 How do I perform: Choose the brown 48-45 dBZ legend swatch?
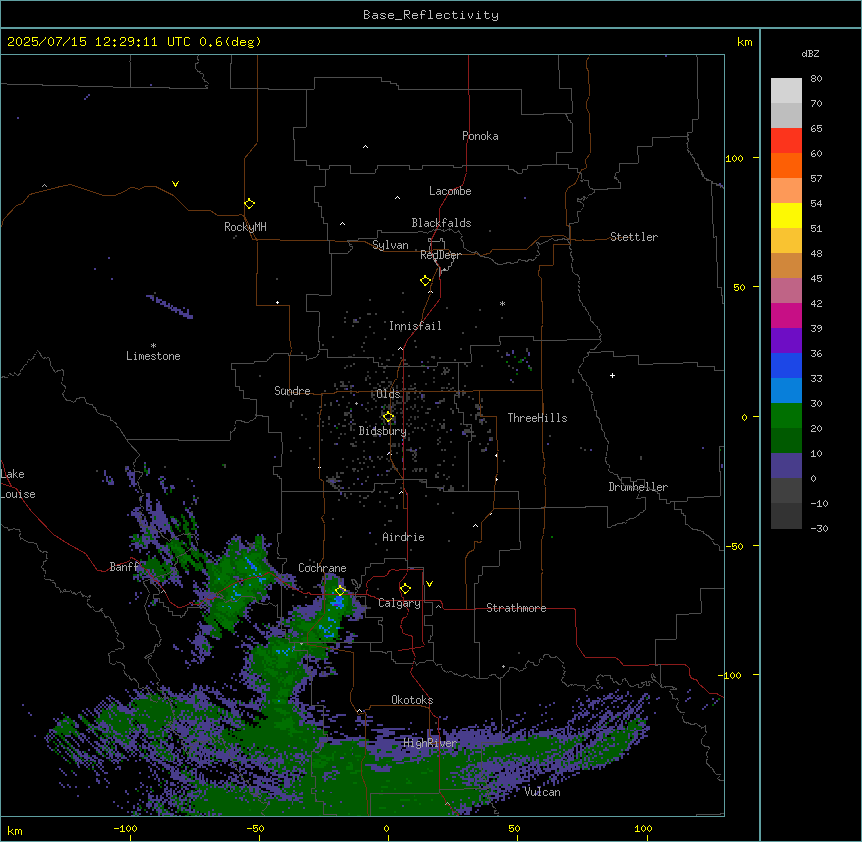pos(786,265)
